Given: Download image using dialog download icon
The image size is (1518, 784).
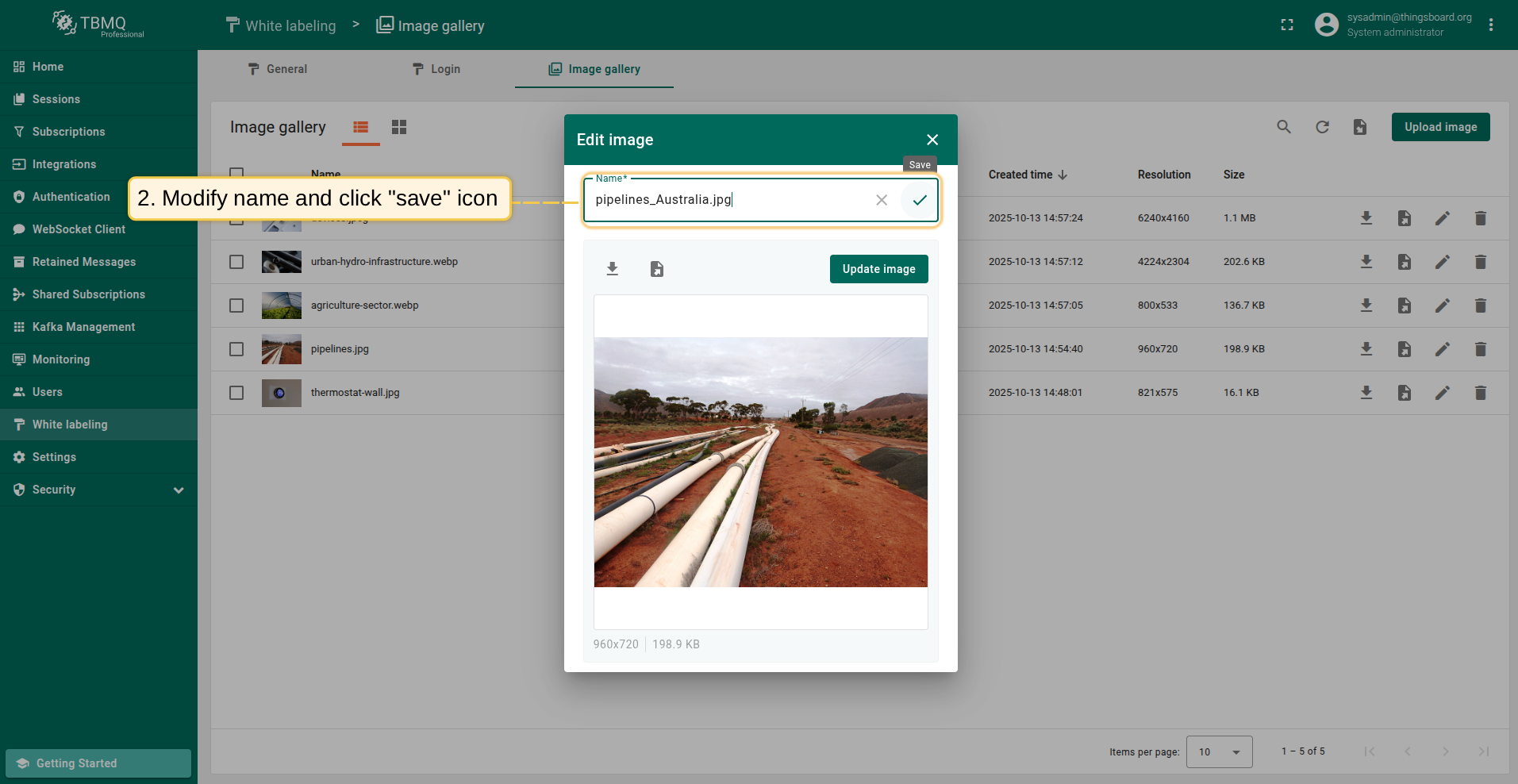Looking at the screenshot, I should point(612,269).
